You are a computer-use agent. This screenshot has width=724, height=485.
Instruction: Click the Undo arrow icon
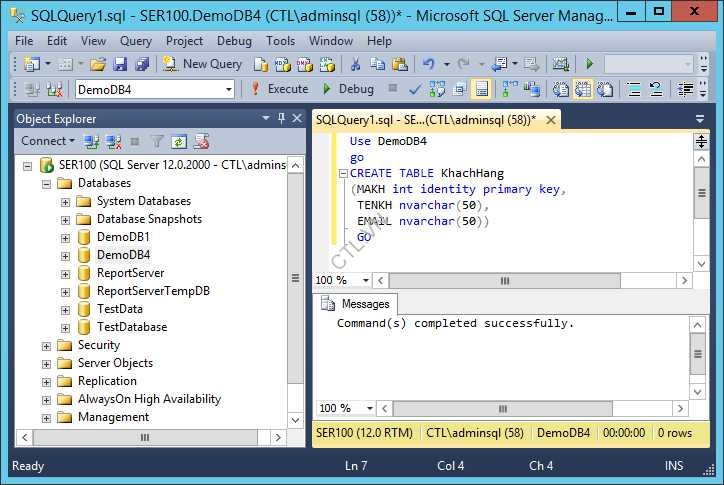click(429, 64)
